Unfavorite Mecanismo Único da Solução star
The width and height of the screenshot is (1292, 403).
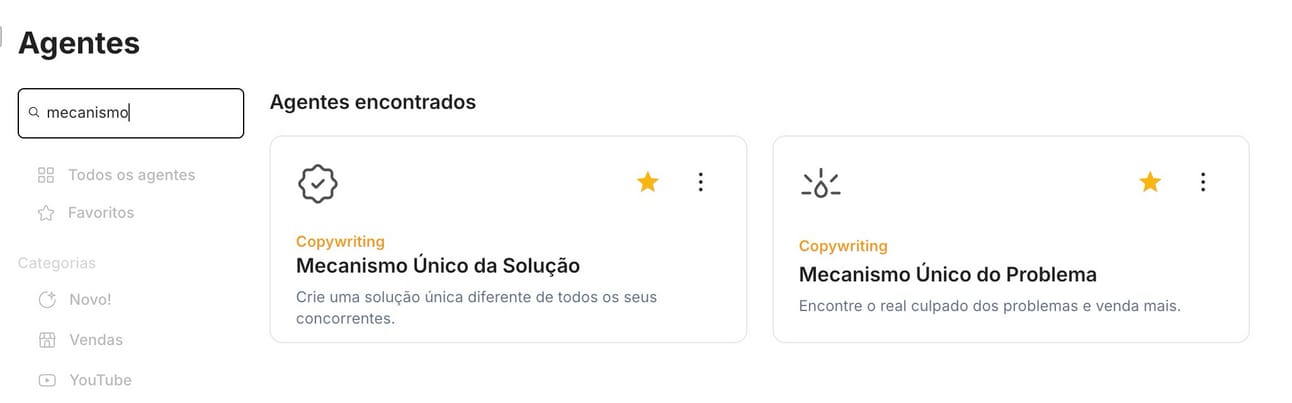(x=648, y=181)
